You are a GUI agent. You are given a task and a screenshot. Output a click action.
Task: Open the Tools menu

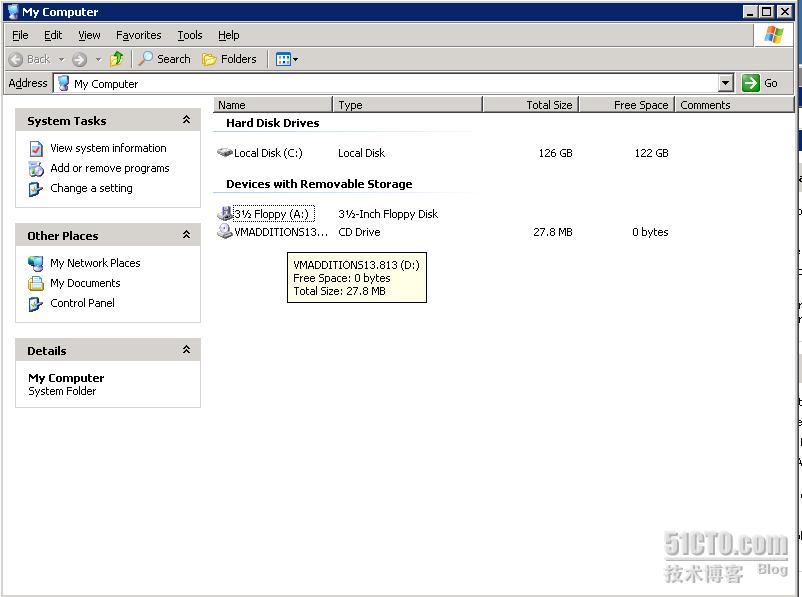[x=190, y=35]
